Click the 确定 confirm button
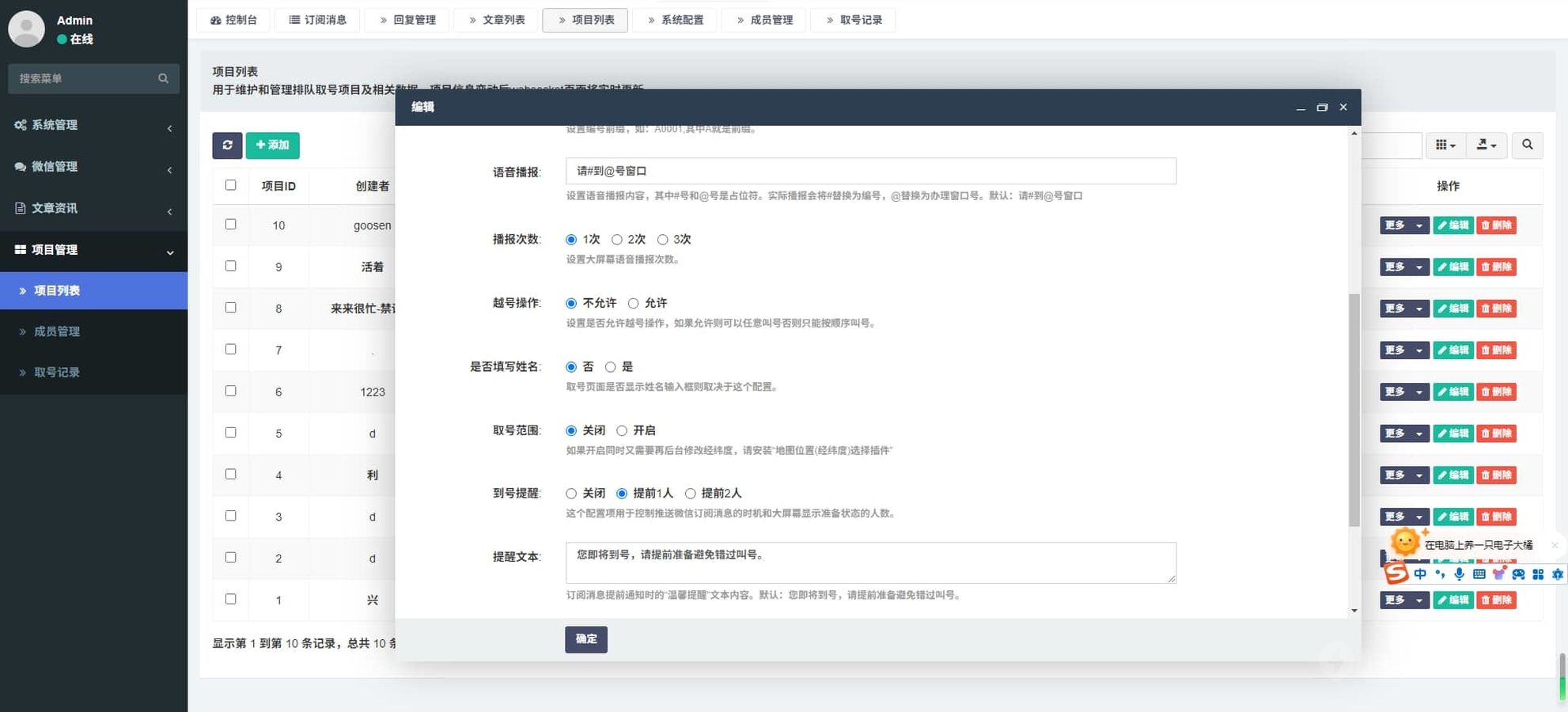Image resolution: width=1568 pixels, height=712 pixels. pos(585,639)
